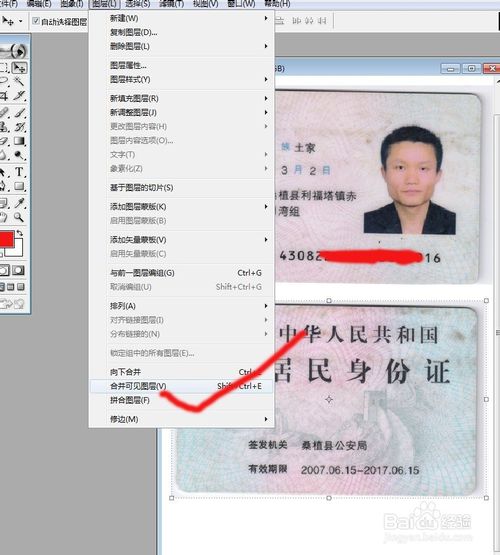The image size is (500, 555).
Task: Open the 选择(S) menu
Action: click(138, 4)
